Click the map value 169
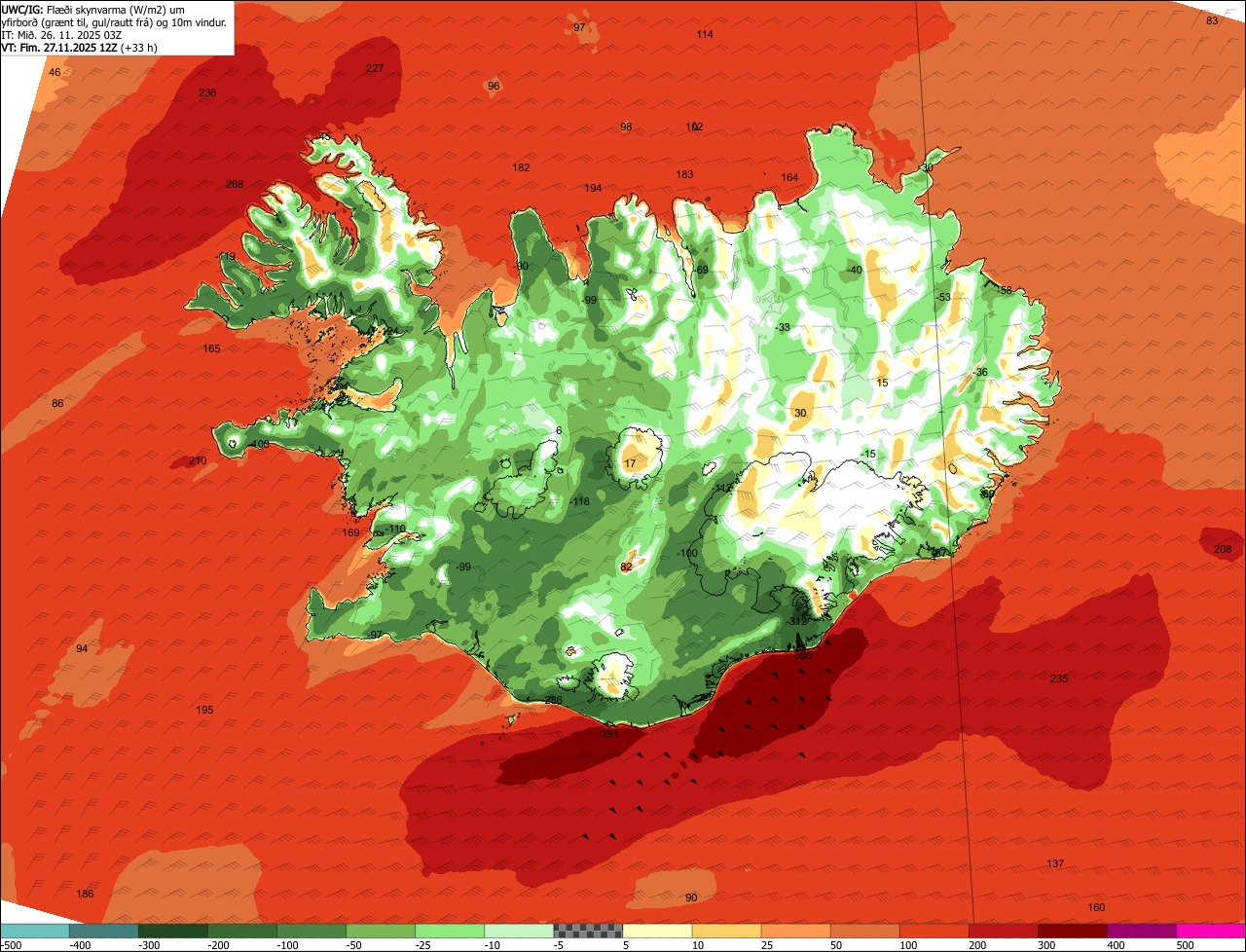Screen dimensions: 1246x952 (351, 532)
